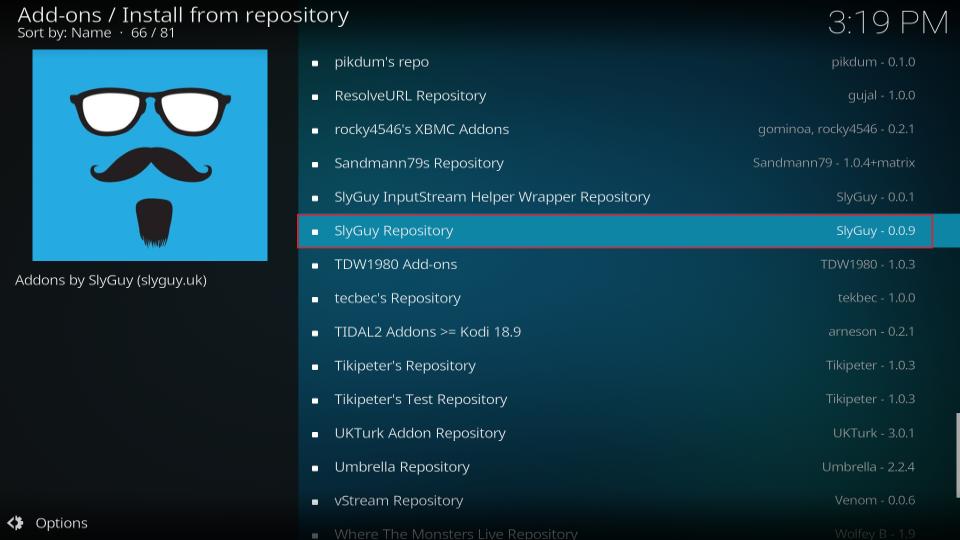Click version text SlyGuy - 0.0.9
Image resolution: width=960 pixels, height=540 pixels.
[x=876, y=231]
